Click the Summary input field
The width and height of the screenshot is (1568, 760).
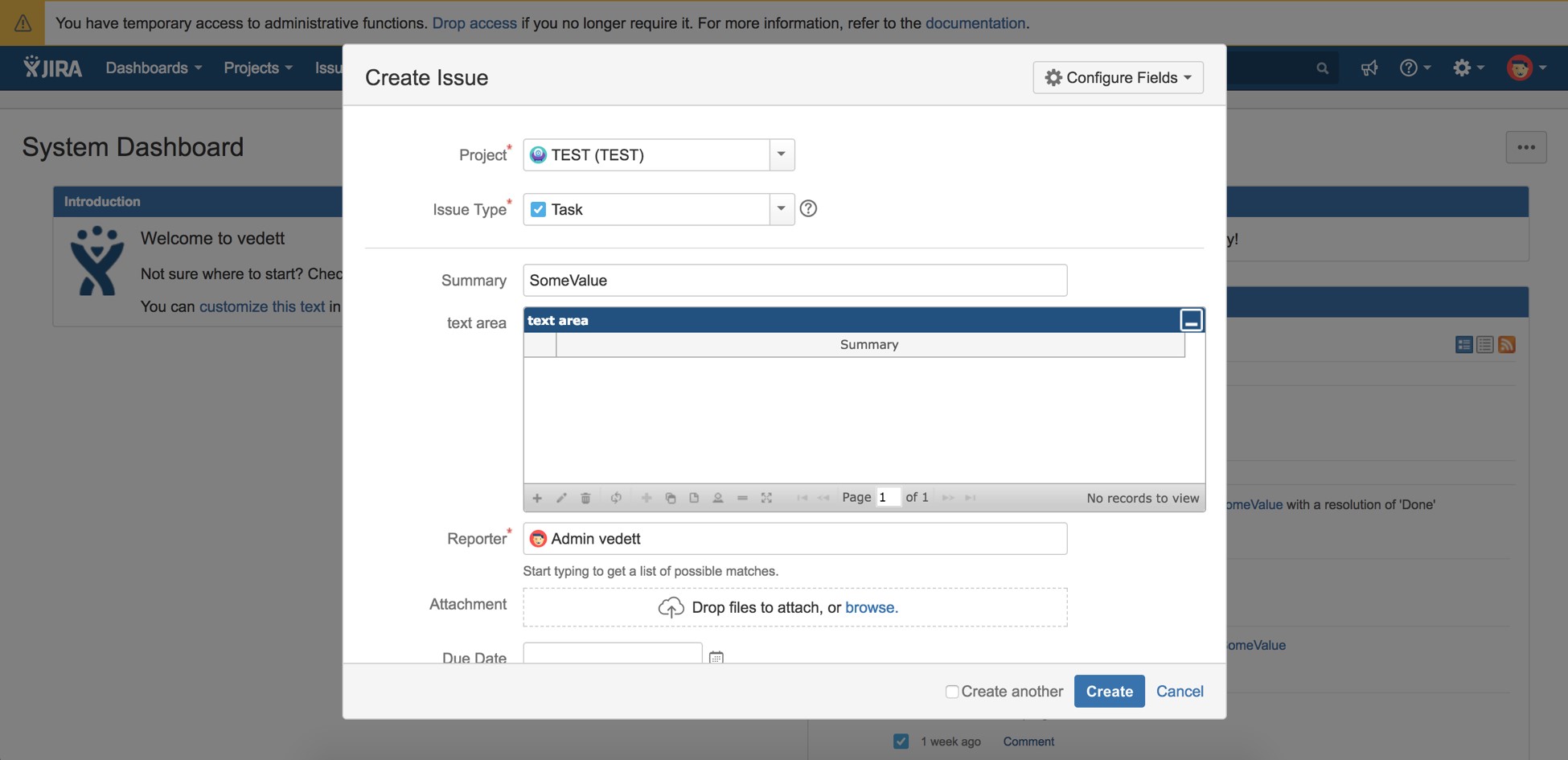[x=795, y=280]
